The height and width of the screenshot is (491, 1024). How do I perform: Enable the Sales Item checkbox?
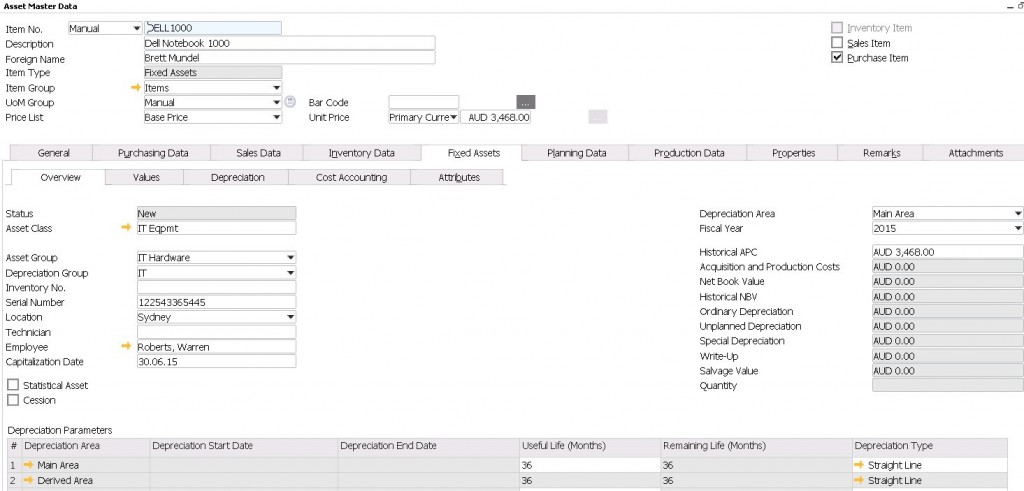point(837,43)
